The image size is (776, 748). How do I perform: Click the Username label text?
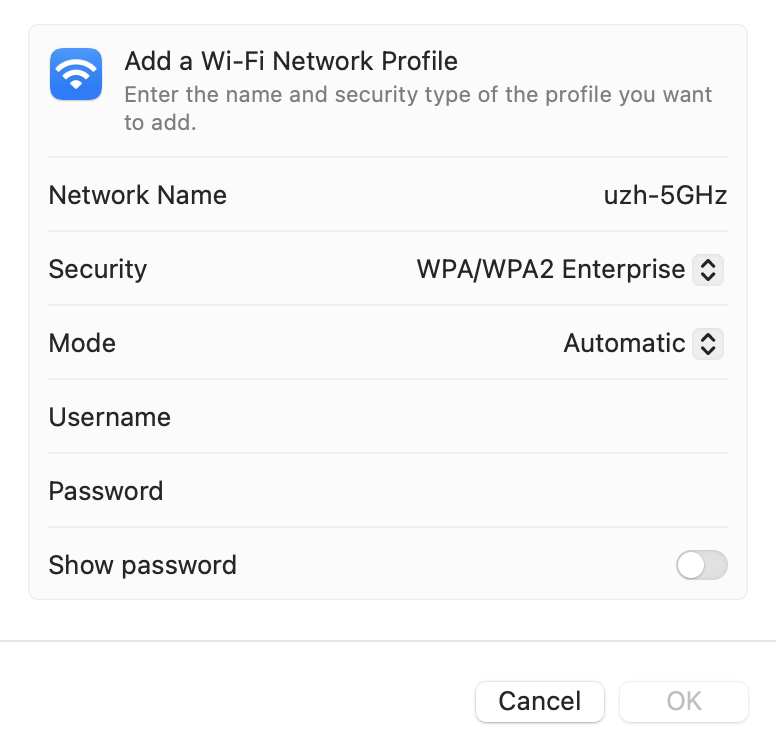click(110, 417)
